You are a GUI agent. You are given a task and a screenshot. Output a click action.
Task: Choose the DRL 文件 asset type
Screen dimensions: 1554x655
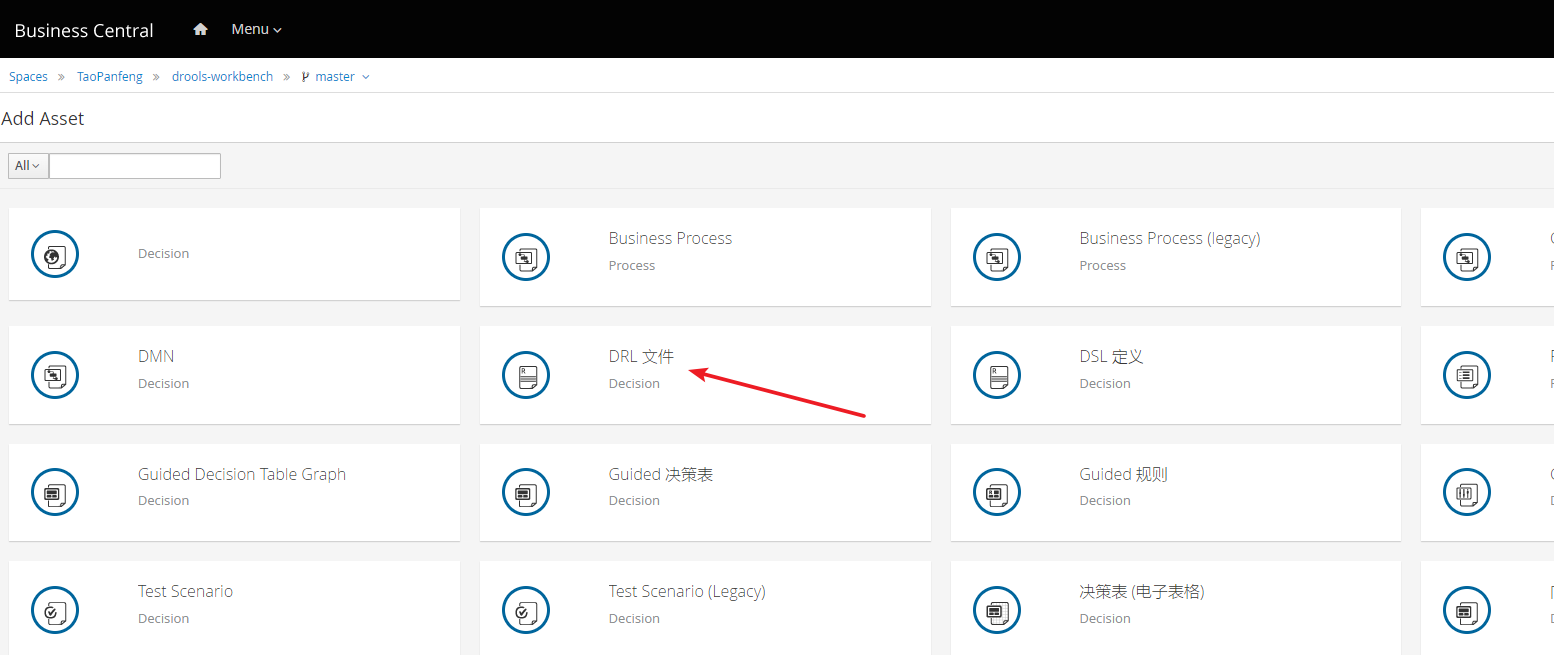point(641,356)
